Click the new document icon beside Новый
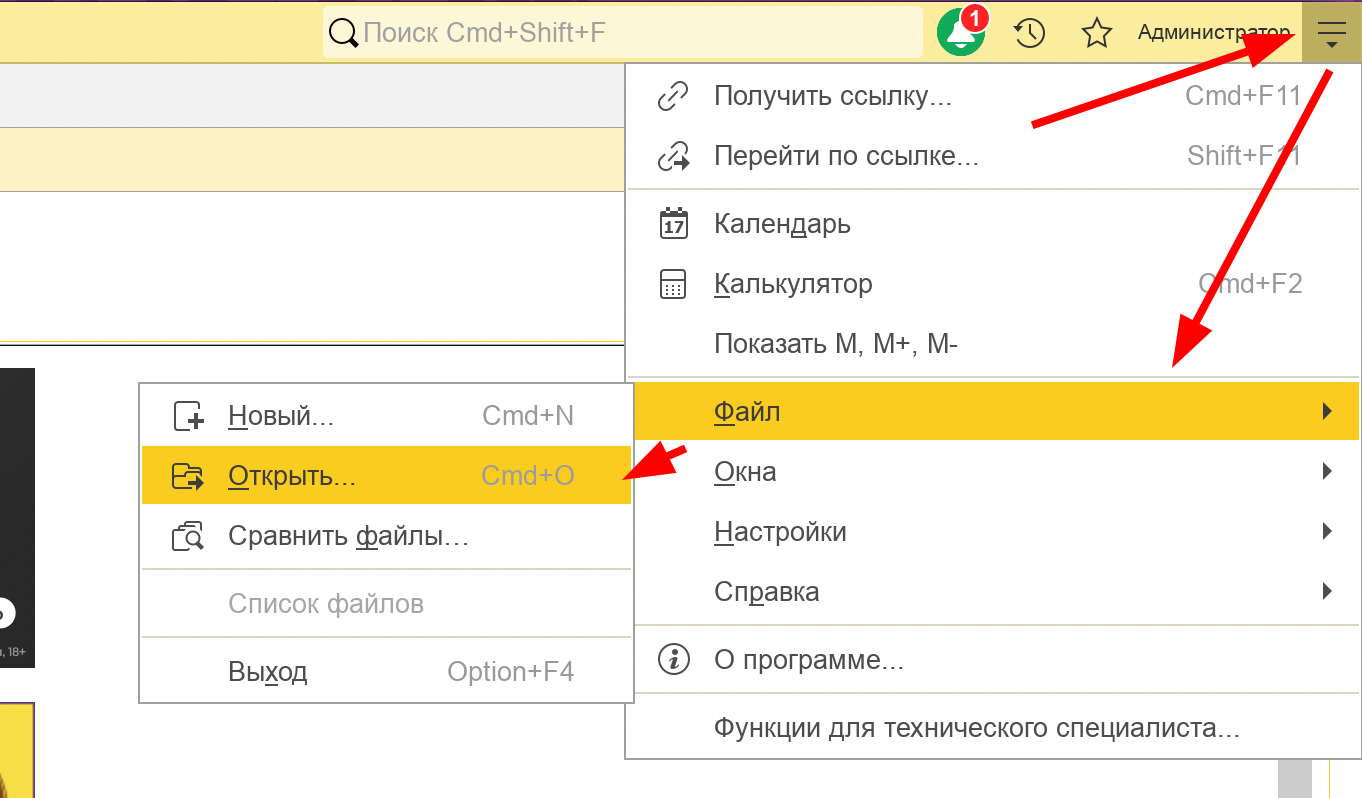 click(188, 416)
